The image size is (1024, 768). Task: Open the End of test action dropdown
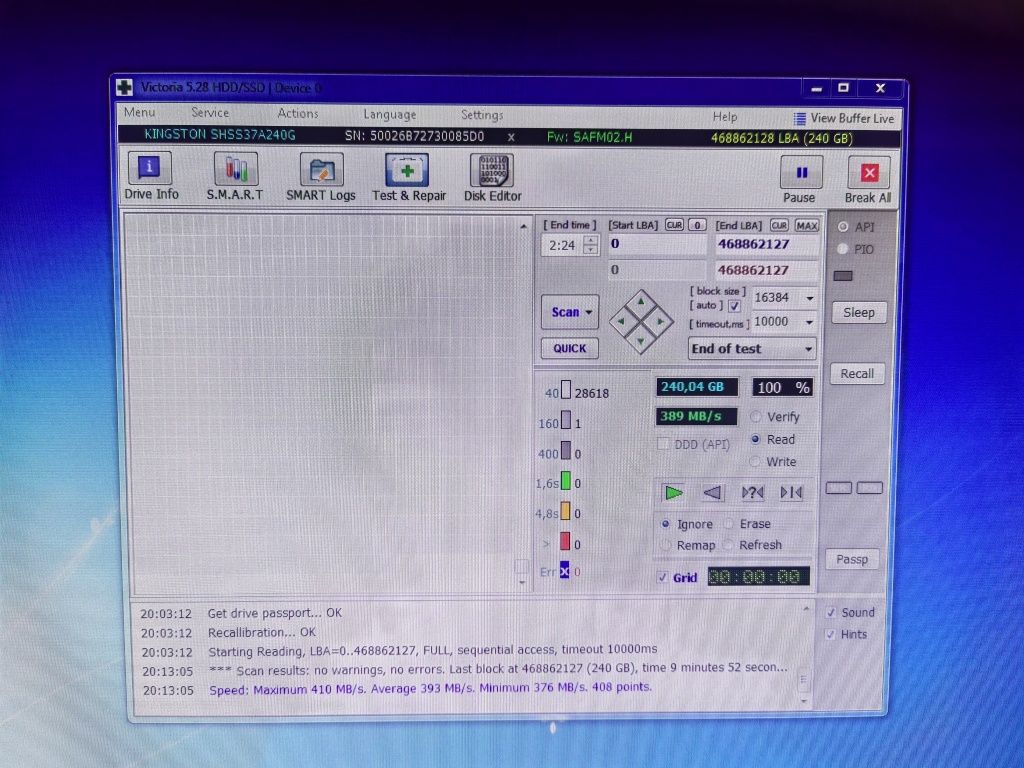click(x=752, y=349)
